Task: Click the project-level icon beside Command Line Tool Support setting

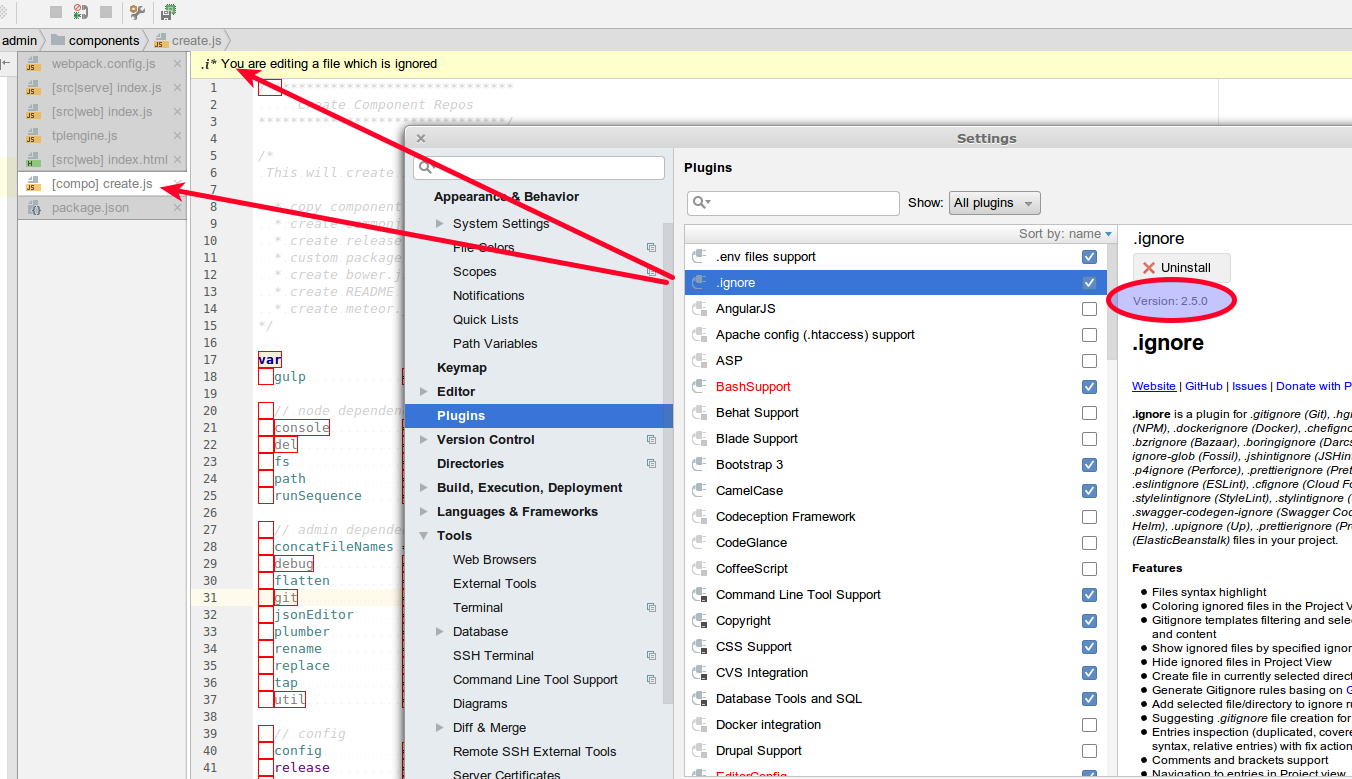Action: pos(651,680)
